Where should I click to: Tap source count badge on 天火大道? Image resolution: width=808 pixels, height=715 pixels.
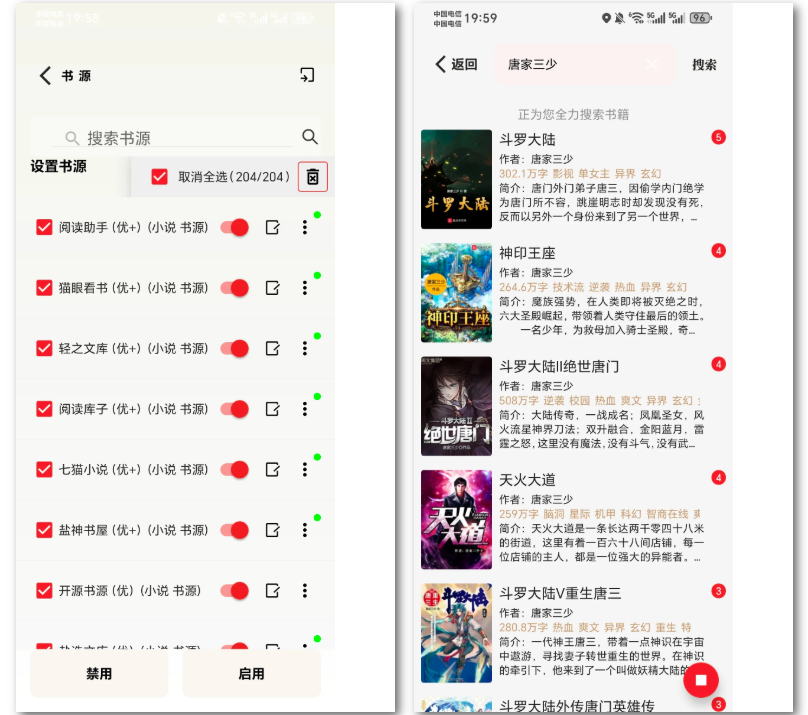coord(718,478)
